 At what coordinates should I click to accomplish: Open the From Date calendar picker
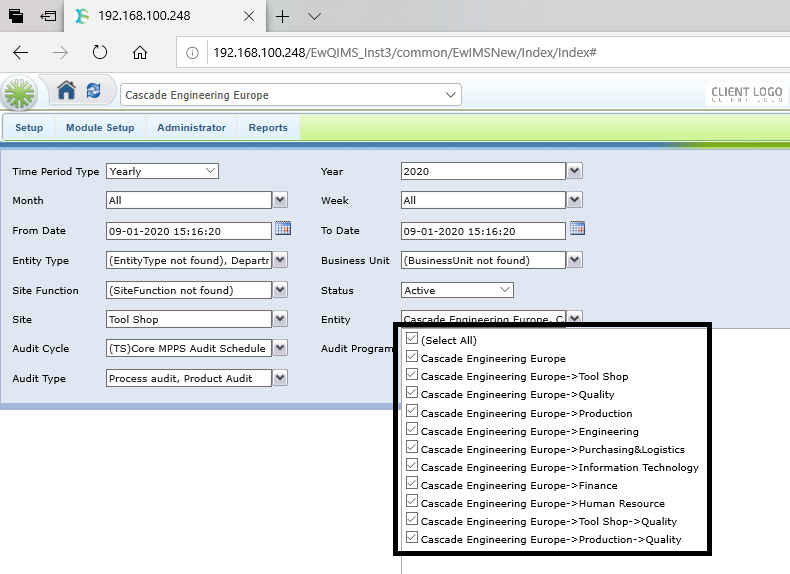click(283, 228)
